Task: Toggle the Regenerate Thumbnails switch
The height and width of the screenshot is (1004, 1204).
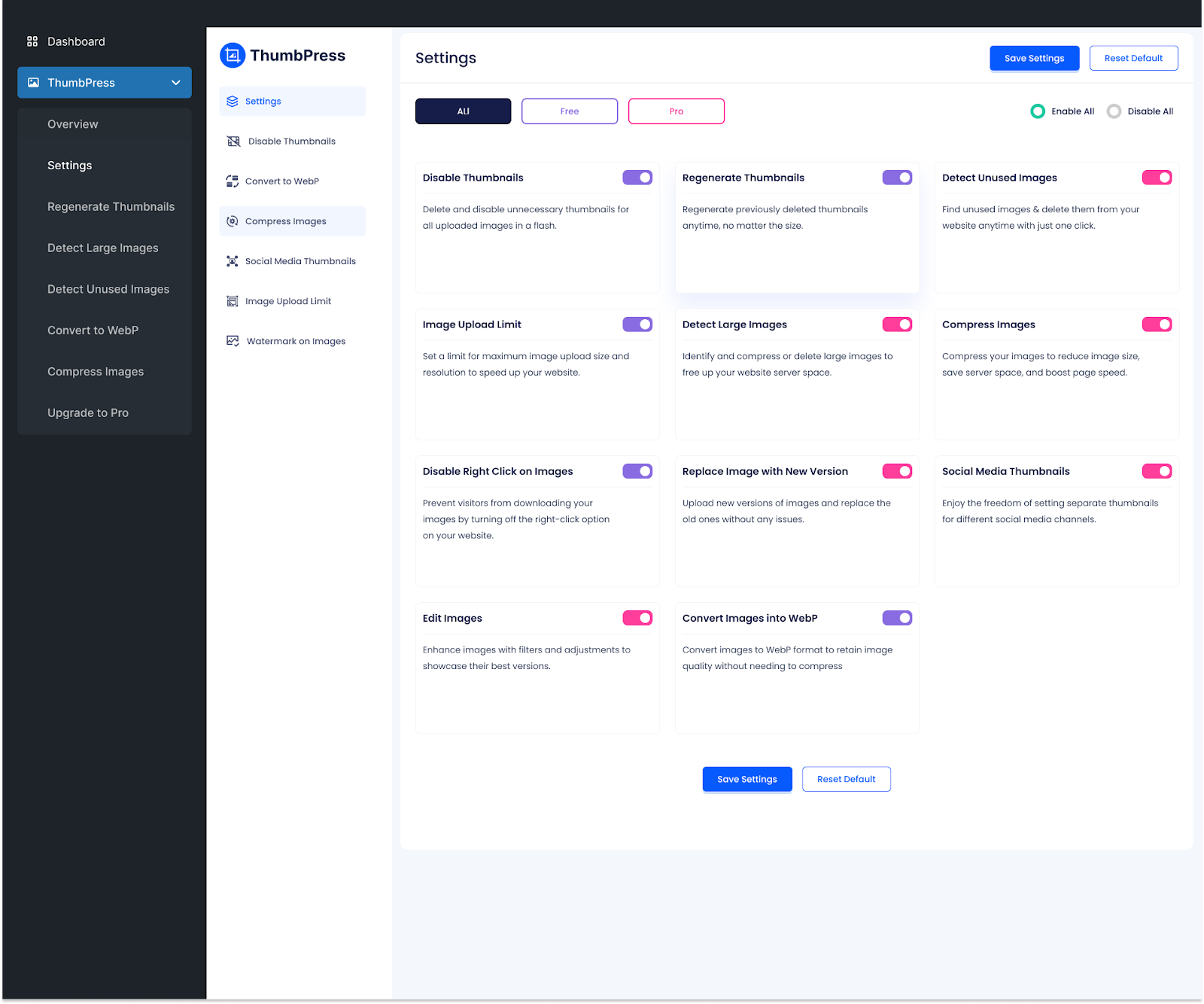Action: click(x=897, y=178)
